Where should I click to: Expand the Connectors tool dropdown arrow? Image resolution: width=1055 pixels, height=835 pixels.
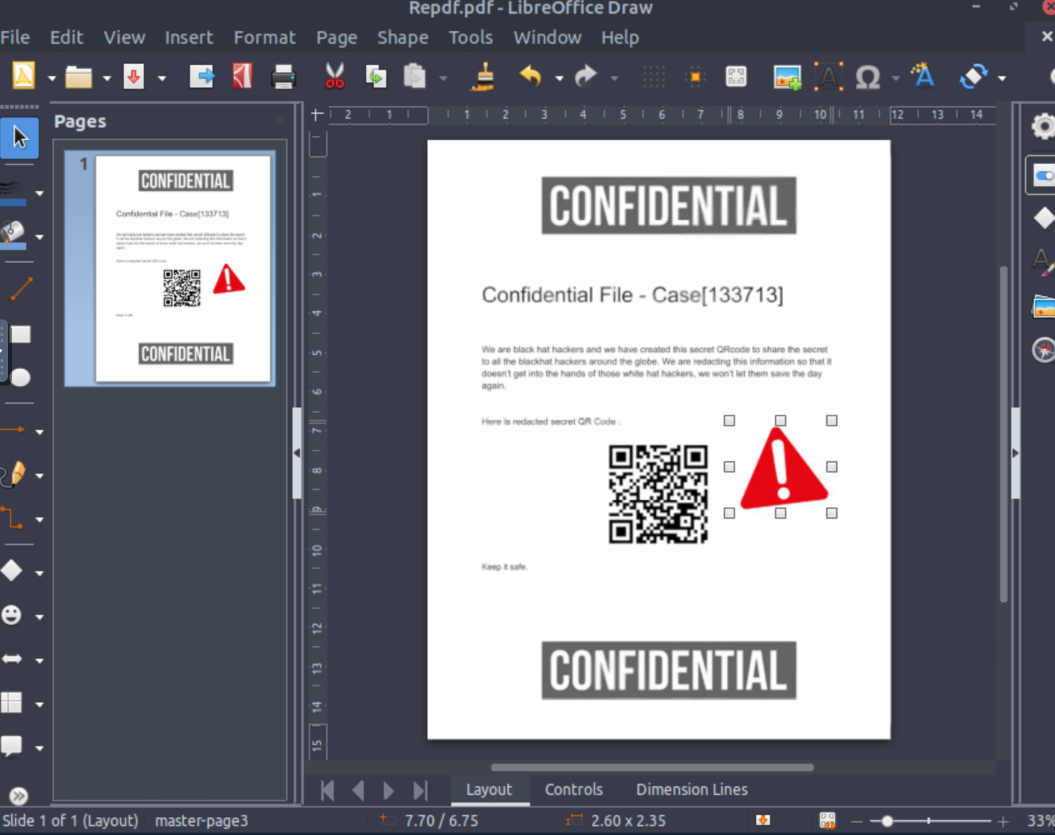coord(40,520)
